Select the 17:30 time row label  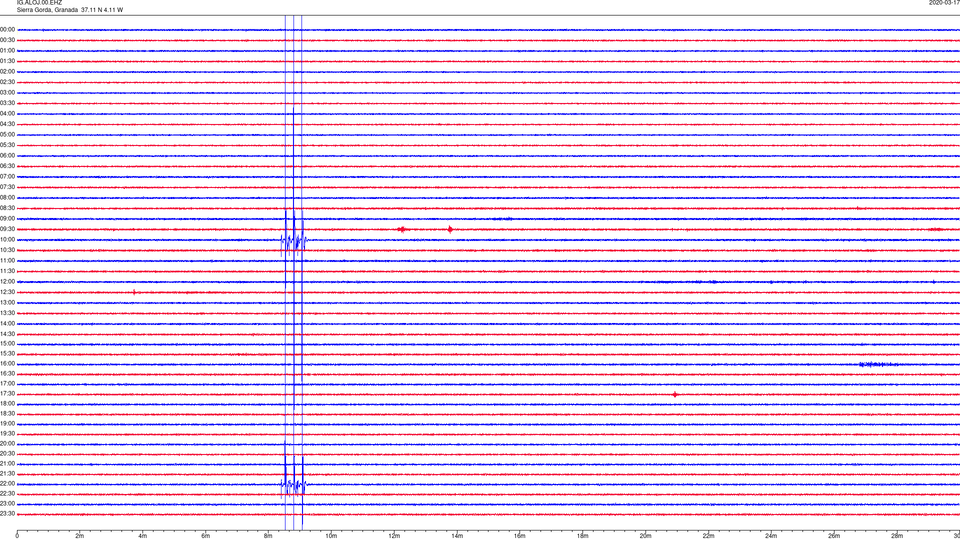[x=7, y=394]
